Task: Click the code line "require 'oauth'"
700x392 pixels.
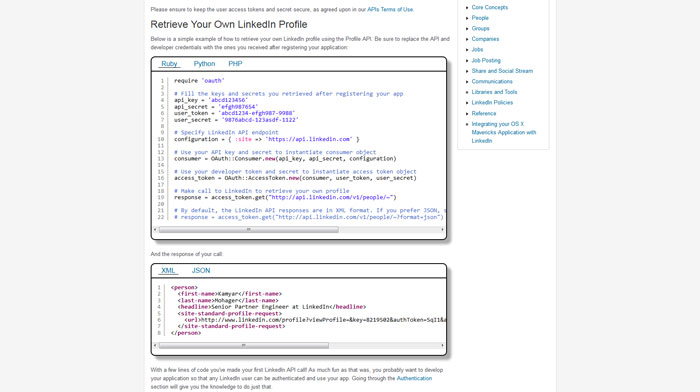Action: (199, 81)
